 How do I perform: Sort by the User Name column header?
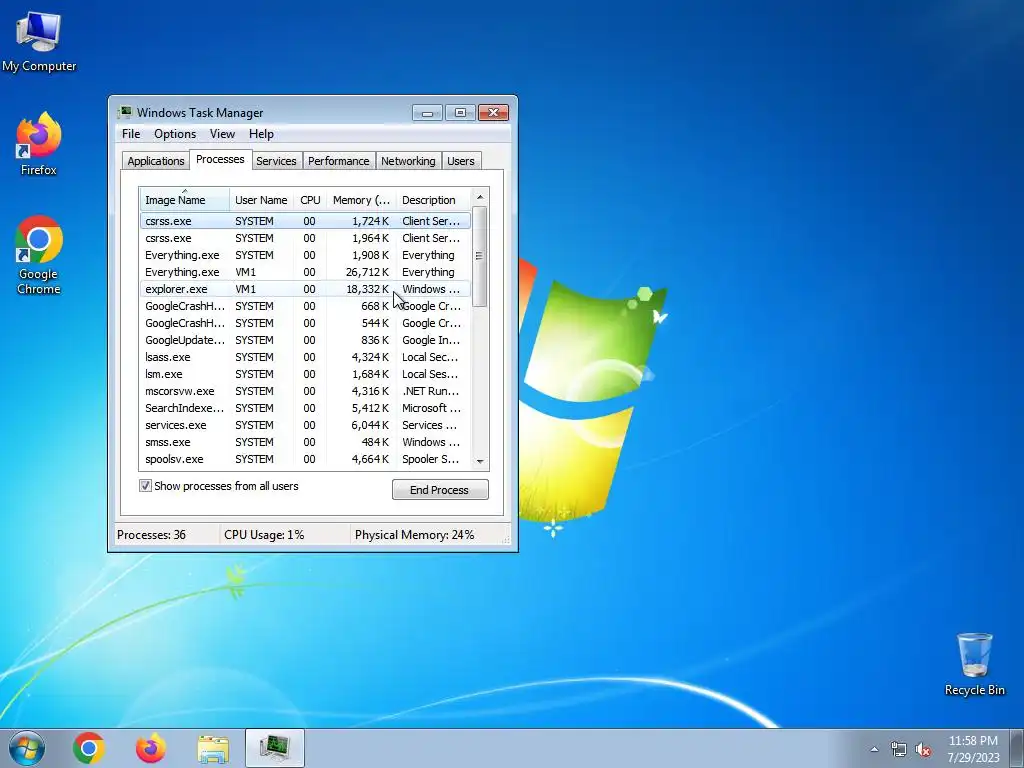tap(261, 200)
